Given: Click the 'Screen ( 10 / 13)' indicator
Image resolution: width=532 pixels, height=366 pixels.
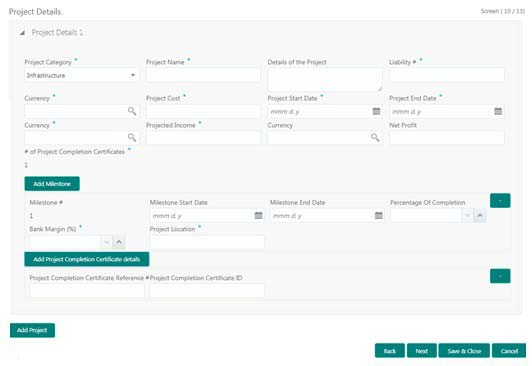Looking at the screenshot, I should point(502,11).
